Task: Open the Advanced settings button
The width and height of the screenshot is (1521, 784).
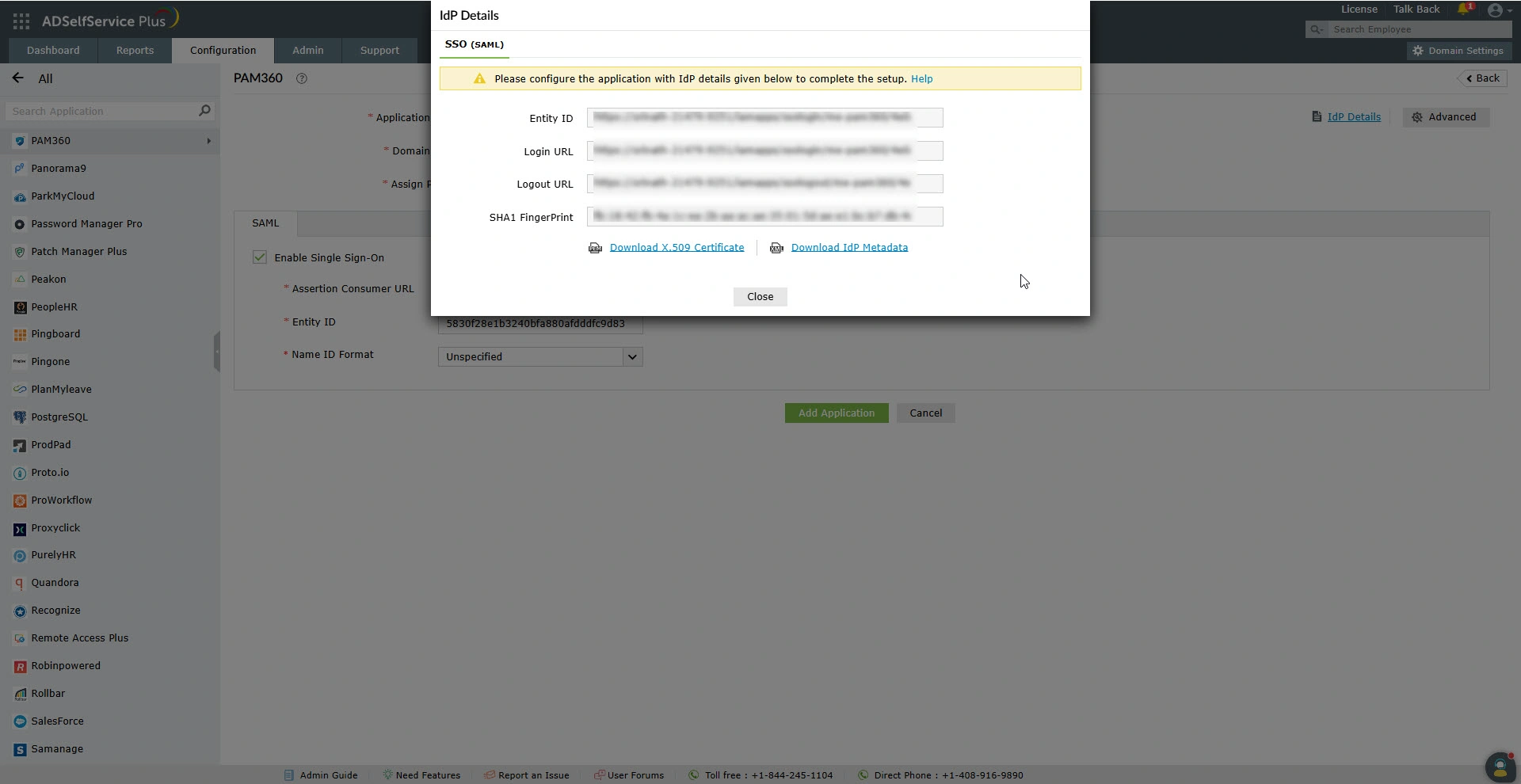Action: click(x=1446, y=117)
